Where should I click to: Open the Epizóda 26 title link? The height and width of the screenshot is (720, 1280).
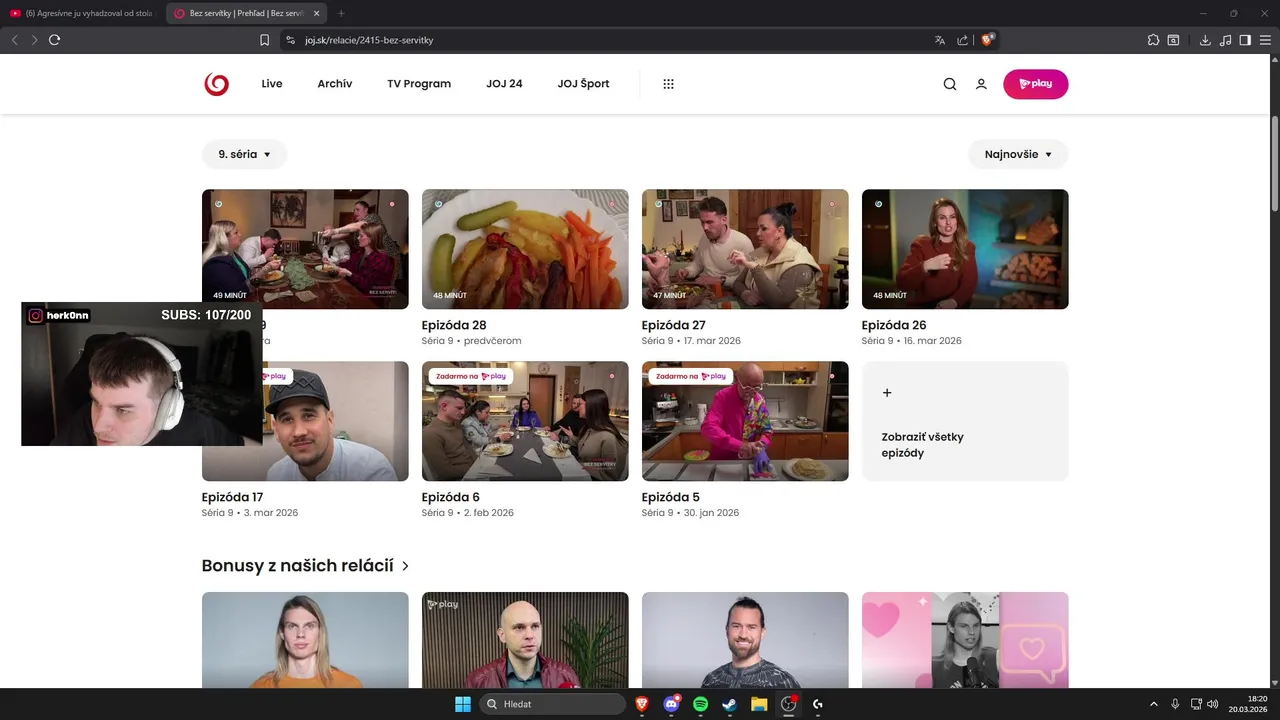[x=893, y=325]
